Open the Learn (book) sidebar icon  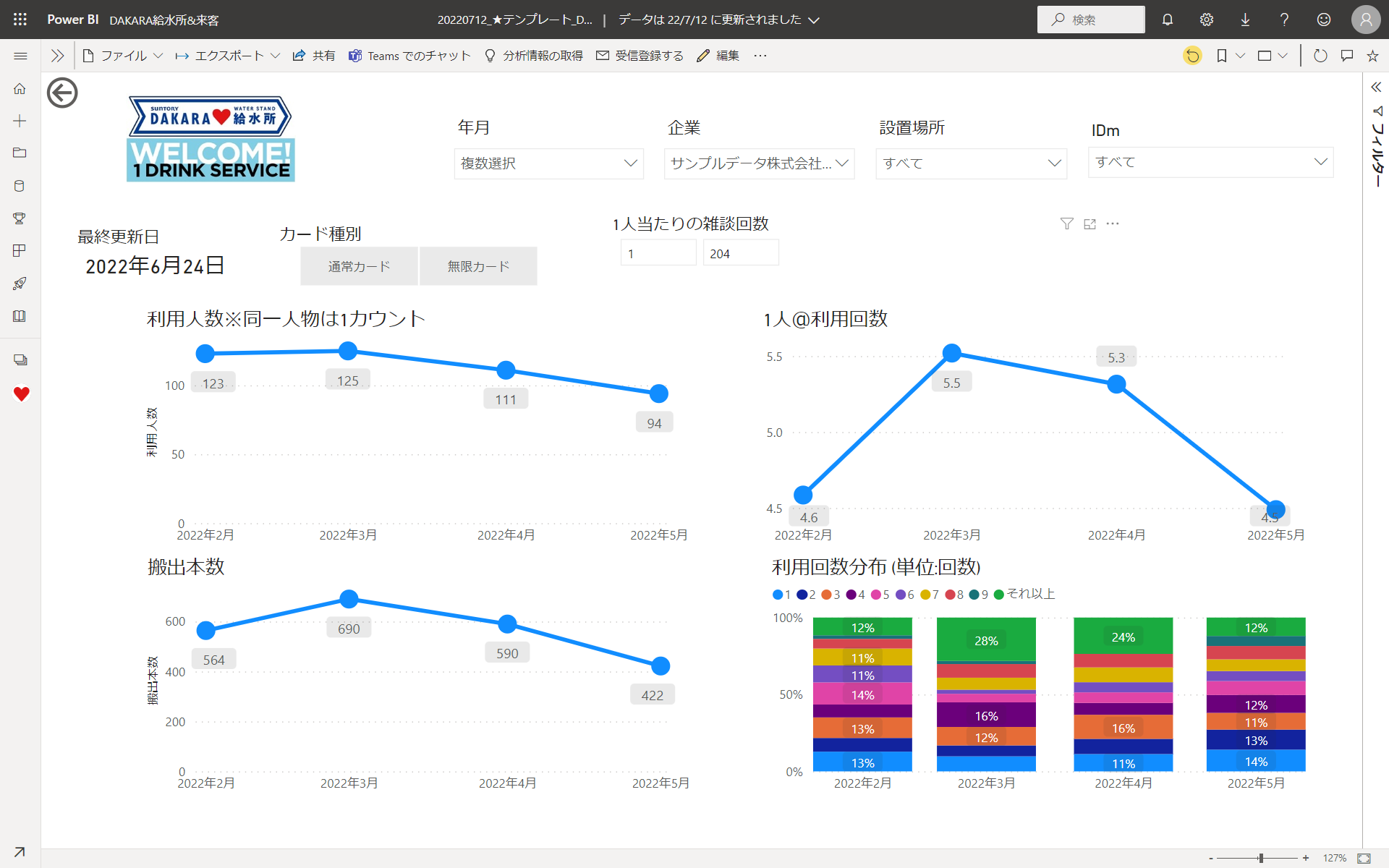20,316
